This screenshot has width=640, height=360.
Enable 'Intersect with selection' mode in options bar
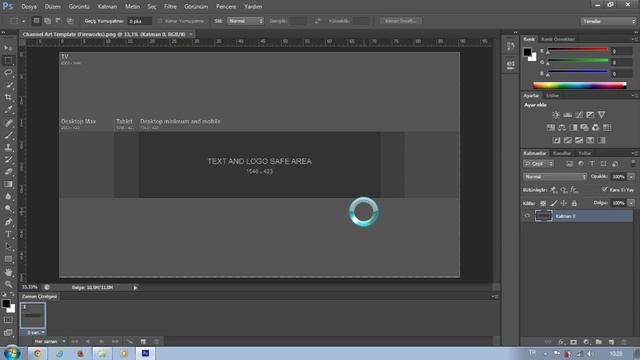70,20
